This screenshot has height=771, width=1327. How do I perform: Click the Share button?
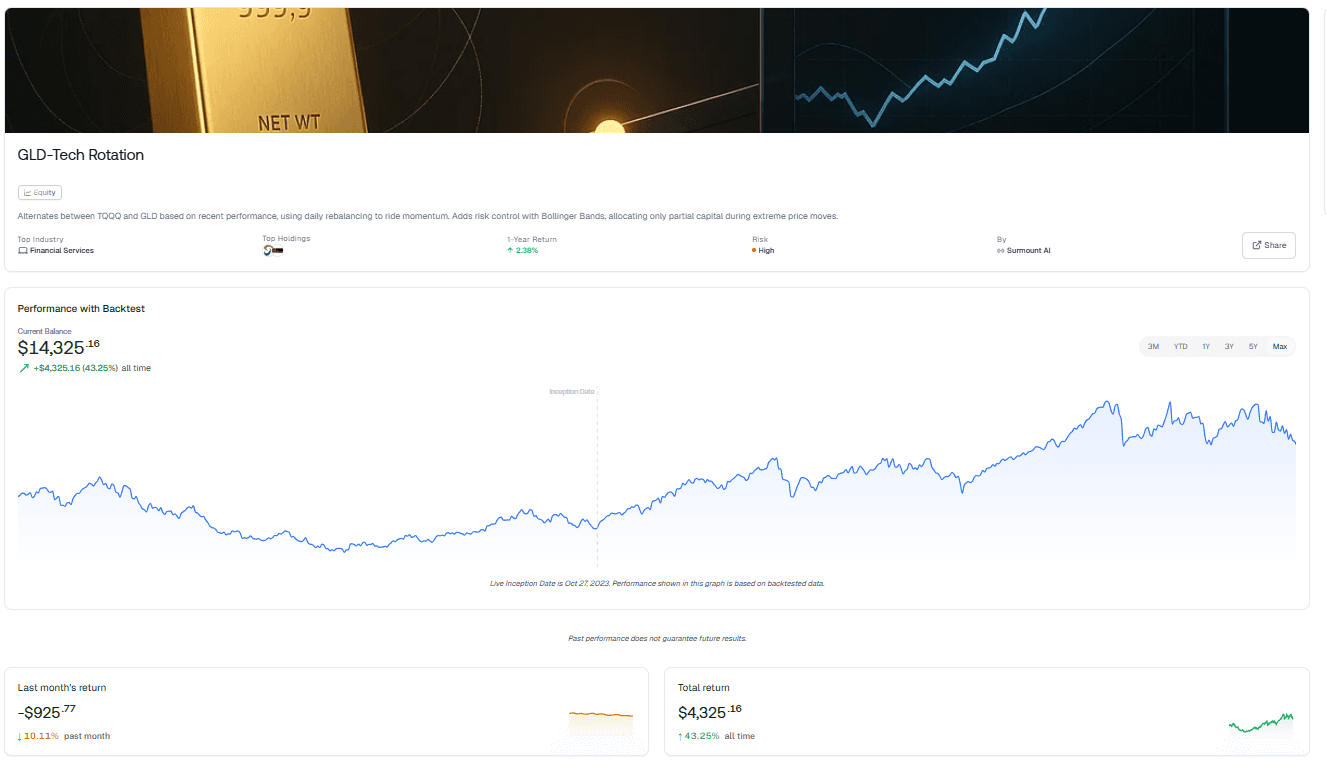coord(1268,245)
